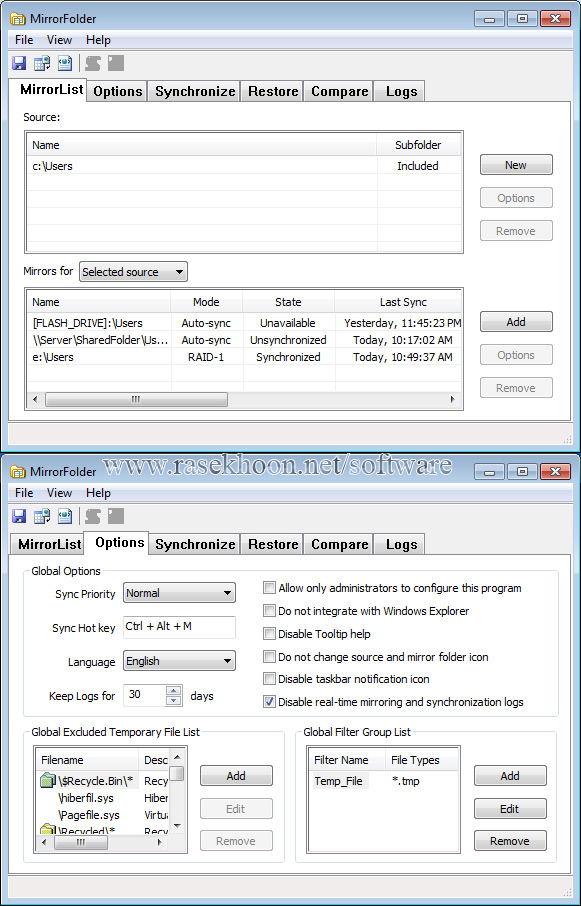Open the Sync Priority dropdown set to Normal

tap(179, 593)
